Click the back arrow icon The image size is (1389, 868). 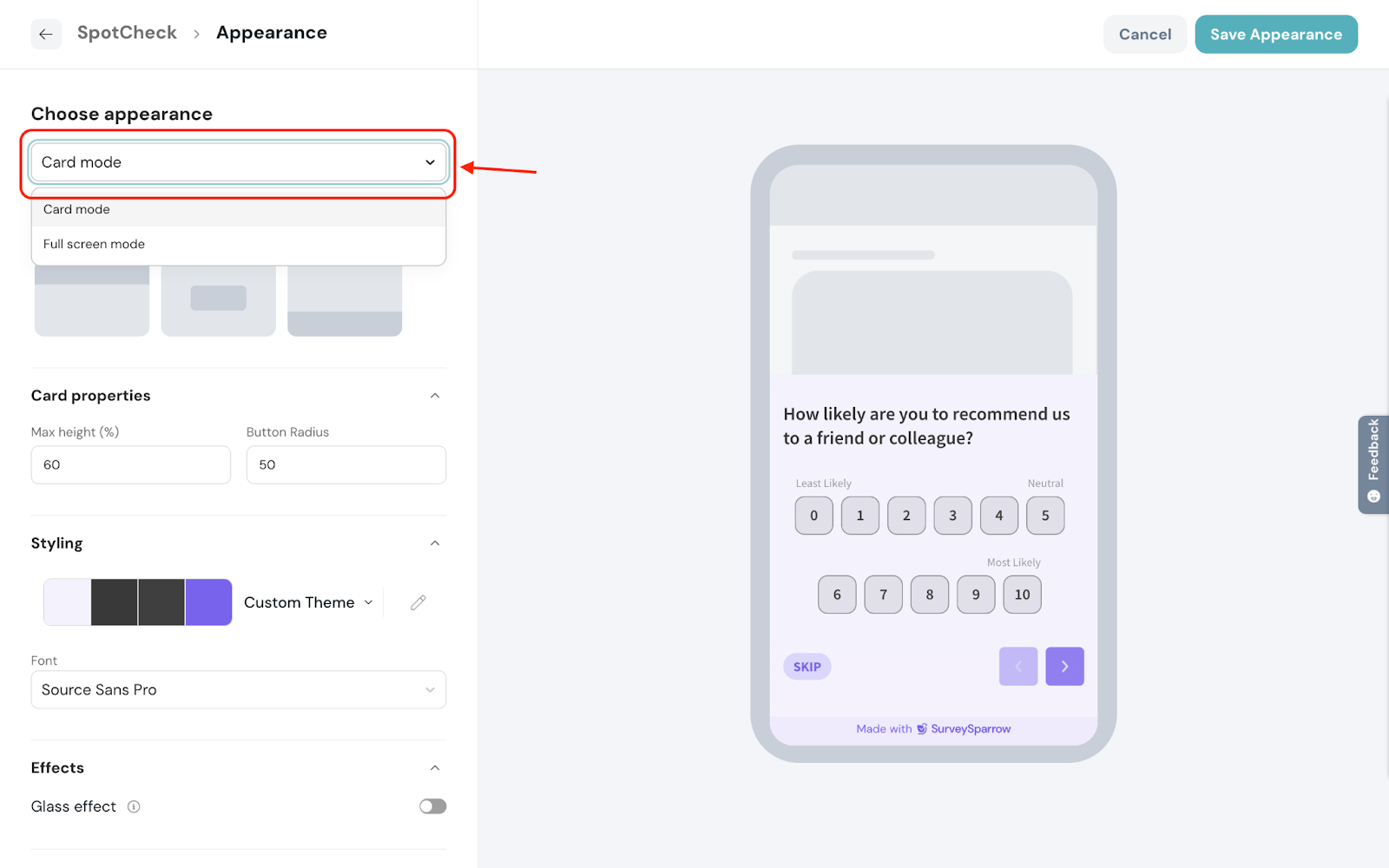click(46, 34)
